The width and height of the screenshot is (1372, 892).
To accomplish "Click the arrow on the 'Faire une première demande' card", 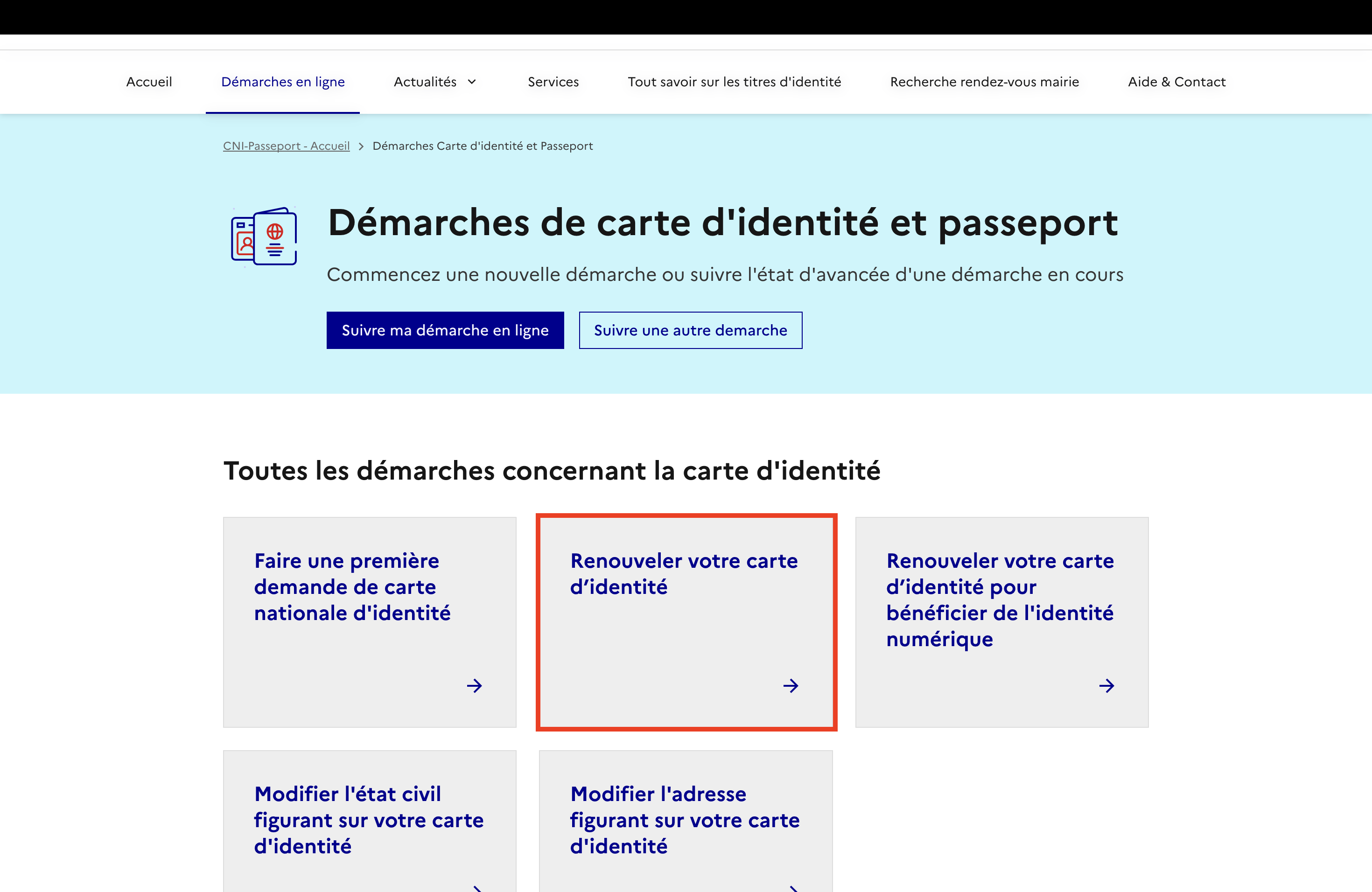I will point(475,686).
